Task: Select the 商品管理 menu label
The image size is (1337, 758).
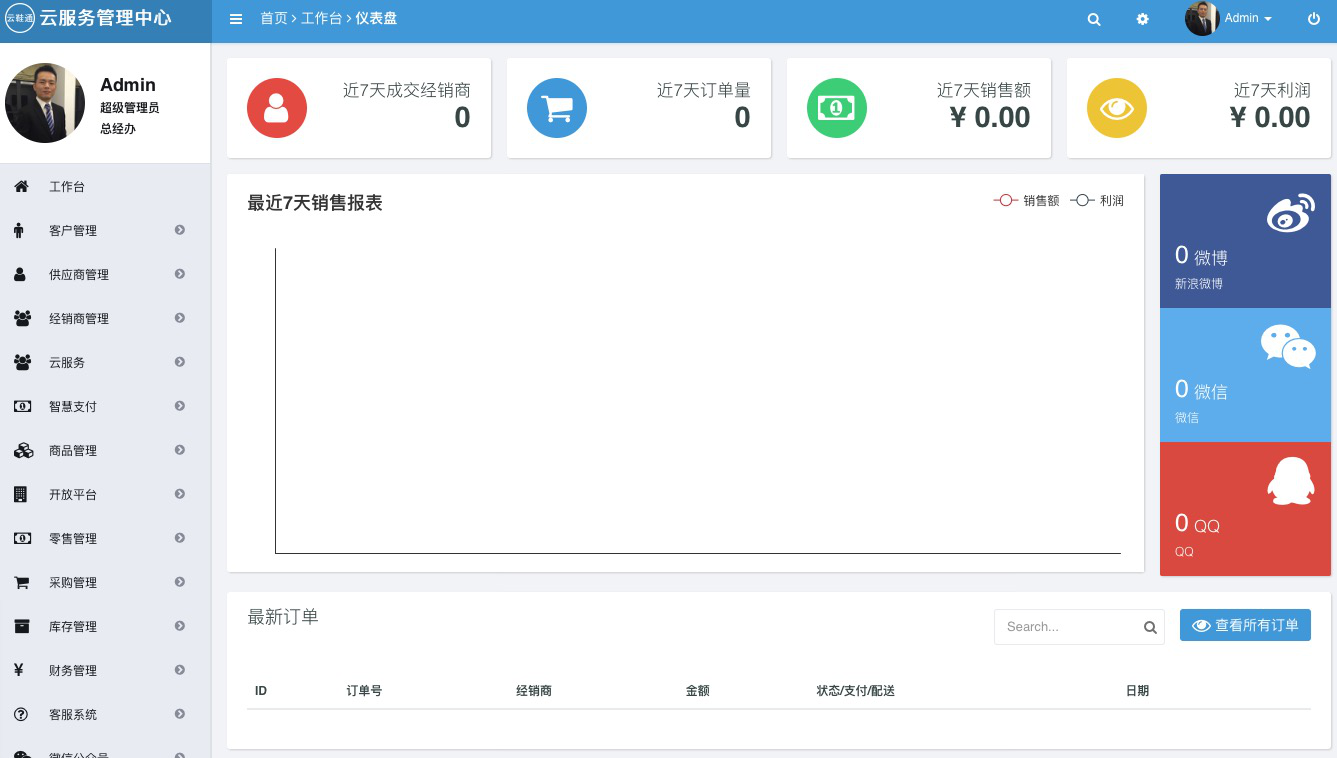Action: click(73, 451)
